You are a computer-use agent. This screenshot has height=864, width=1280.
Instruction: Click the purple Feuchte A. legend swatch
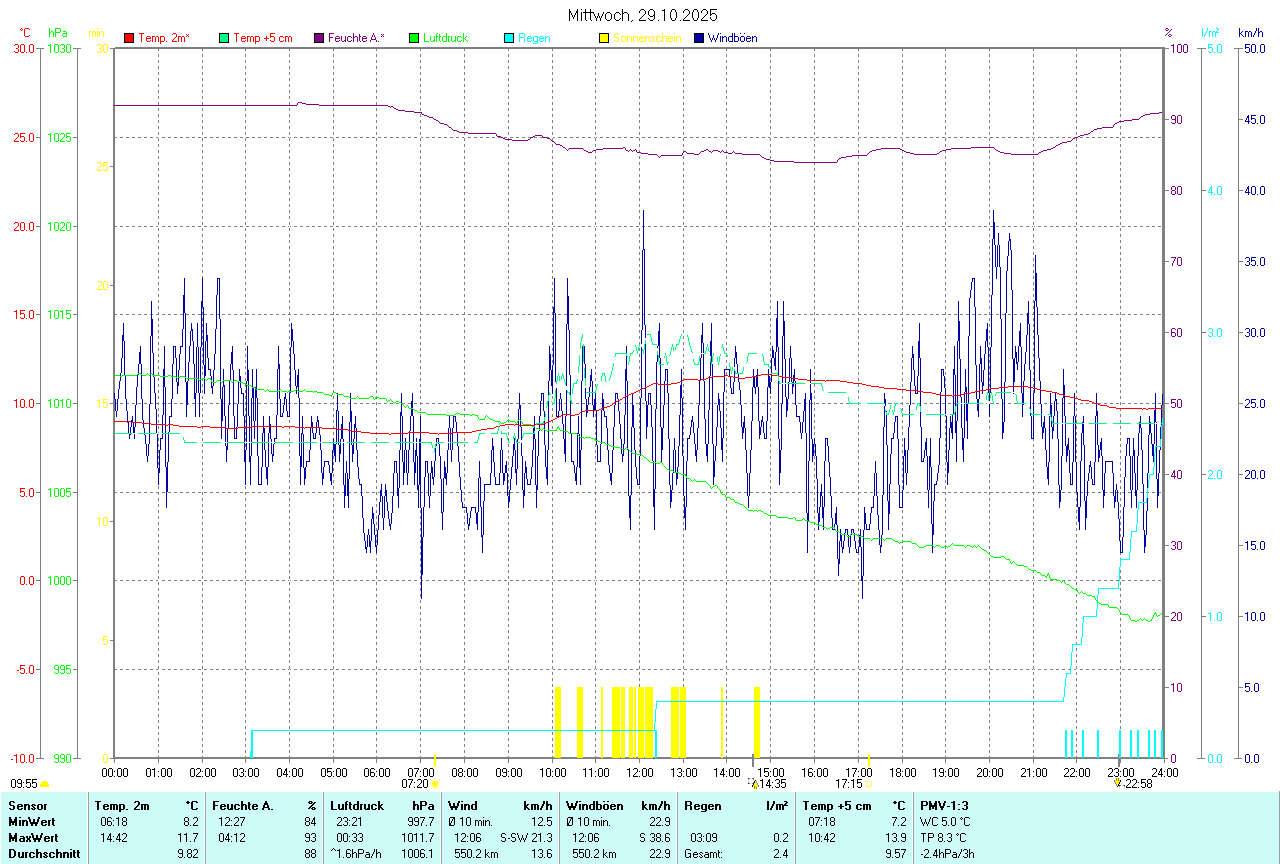(x=319, y=38)
